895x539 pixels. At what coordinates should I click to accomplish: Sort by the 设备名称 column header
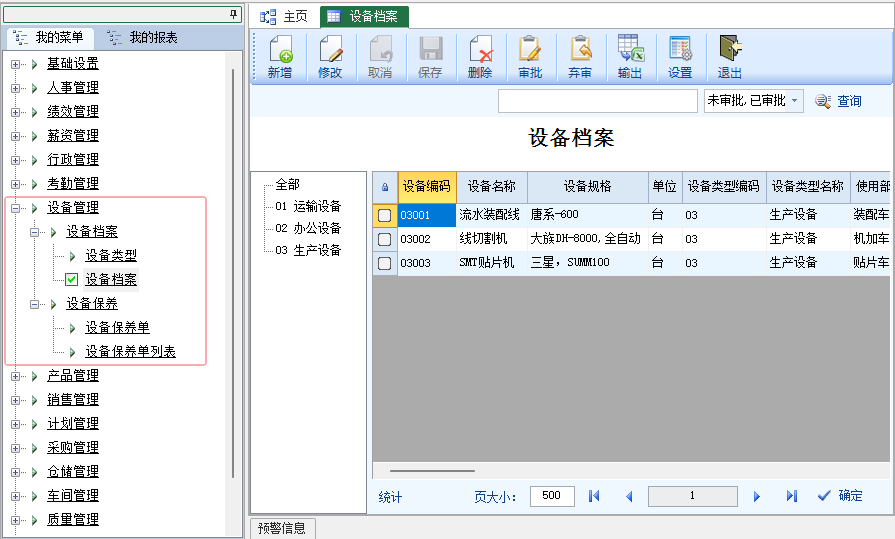pos(492,187)
